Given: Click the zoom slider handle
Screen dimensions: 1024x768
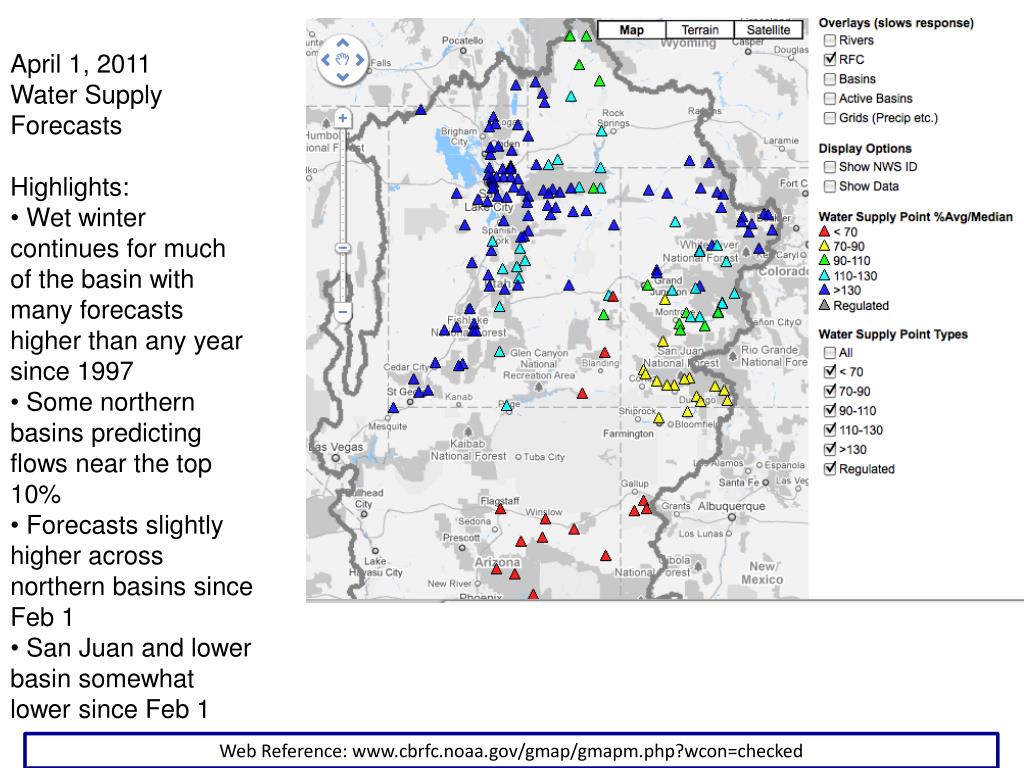Looking at the screenshot, I should [x=343, y=248].
